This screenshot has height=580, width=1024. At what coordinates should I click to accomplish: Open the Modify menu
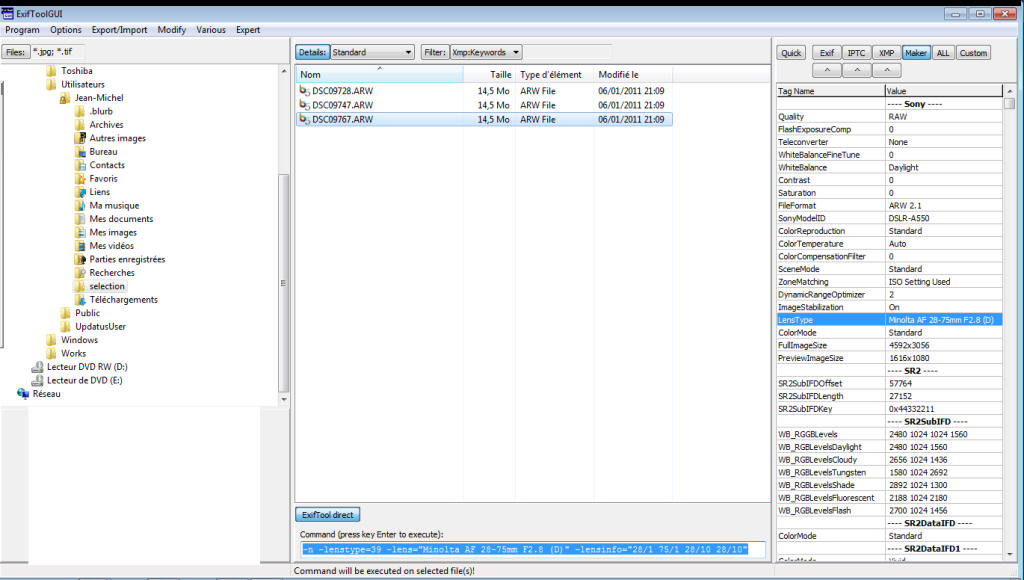172,30
